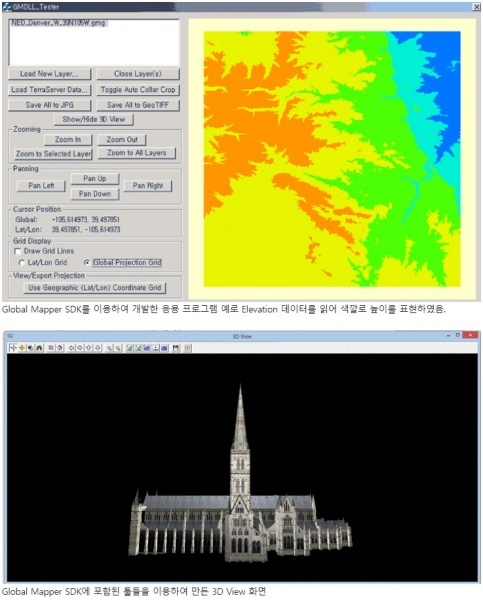Click the Zoom to All Layers button
This screenshot has width=483, height=600.
click(x=137, y=153)
